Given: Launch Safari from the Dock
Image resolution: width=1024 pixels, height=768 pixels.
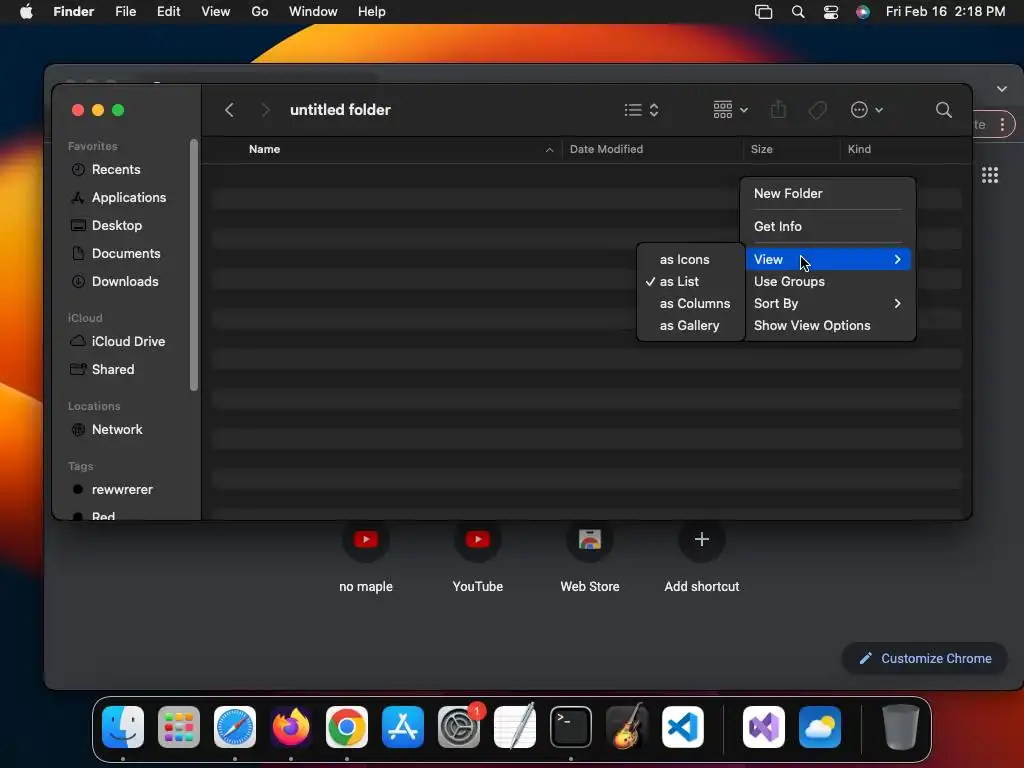Looking at the screenshot, I should (234, 727).
